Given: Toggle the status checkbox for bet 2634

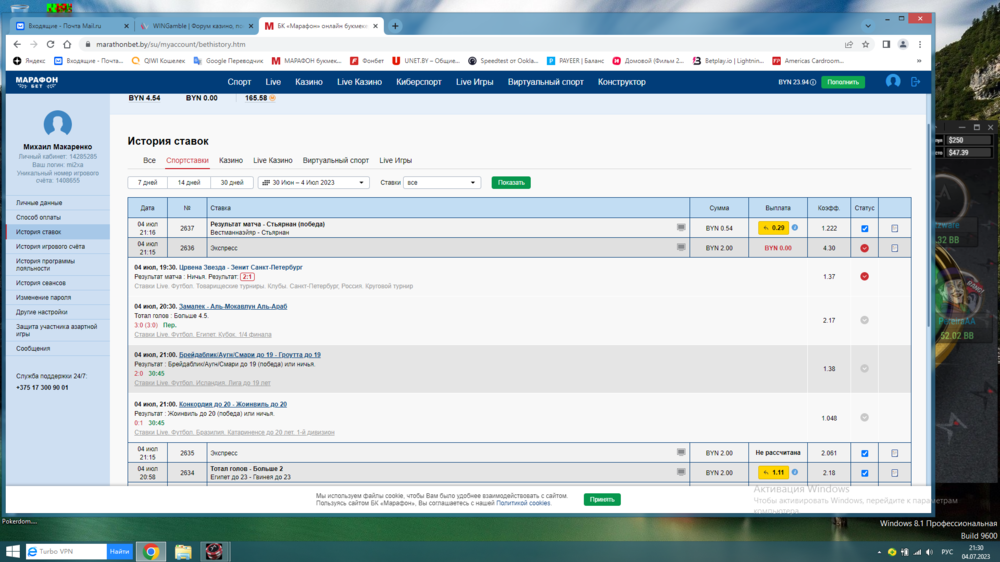Looking at the screenshot, I should click(864, 472).
